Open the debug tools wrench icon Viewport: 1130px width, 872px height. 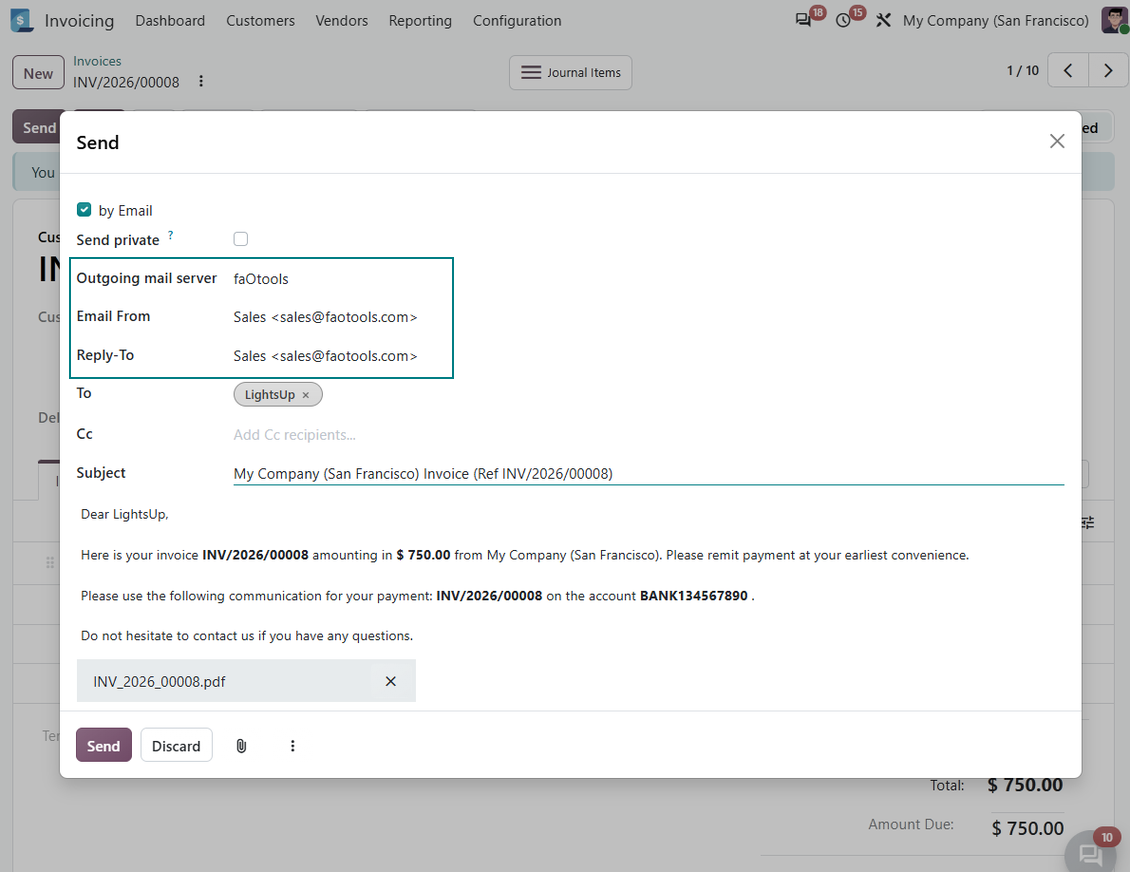coord(883,20)
